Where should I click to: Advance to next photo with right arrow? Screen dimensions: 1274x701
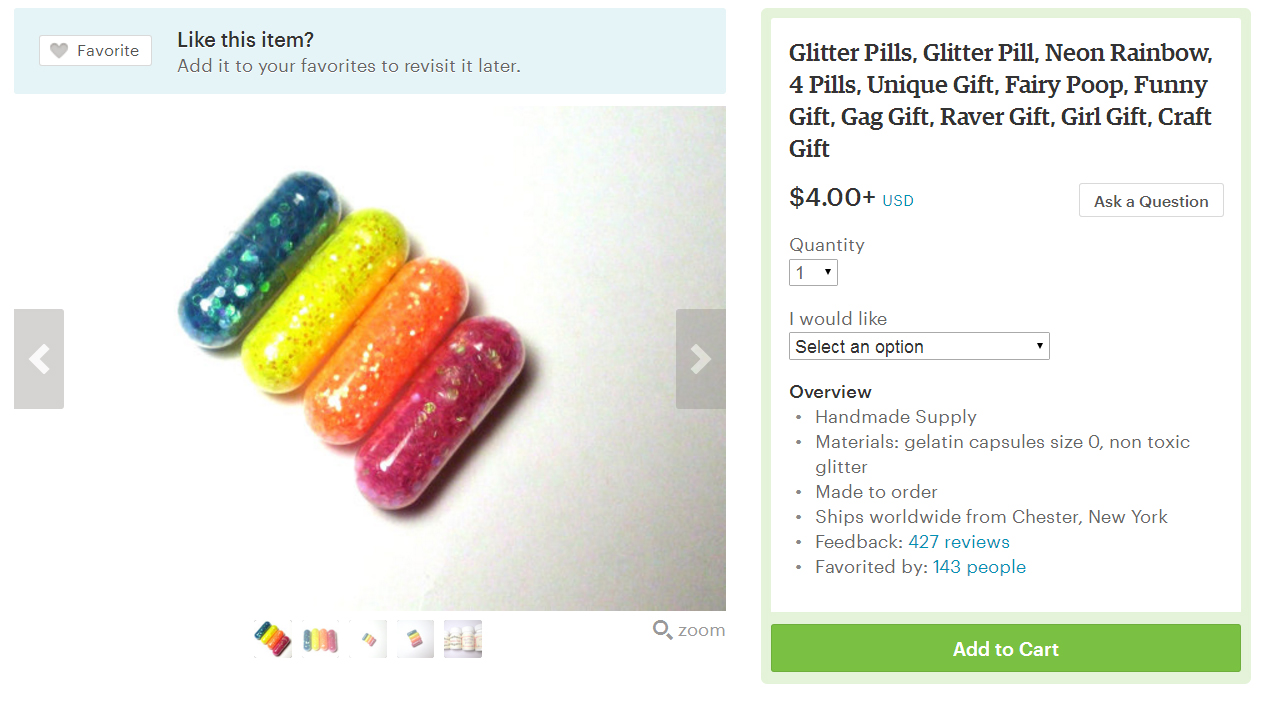click(700, 358)
